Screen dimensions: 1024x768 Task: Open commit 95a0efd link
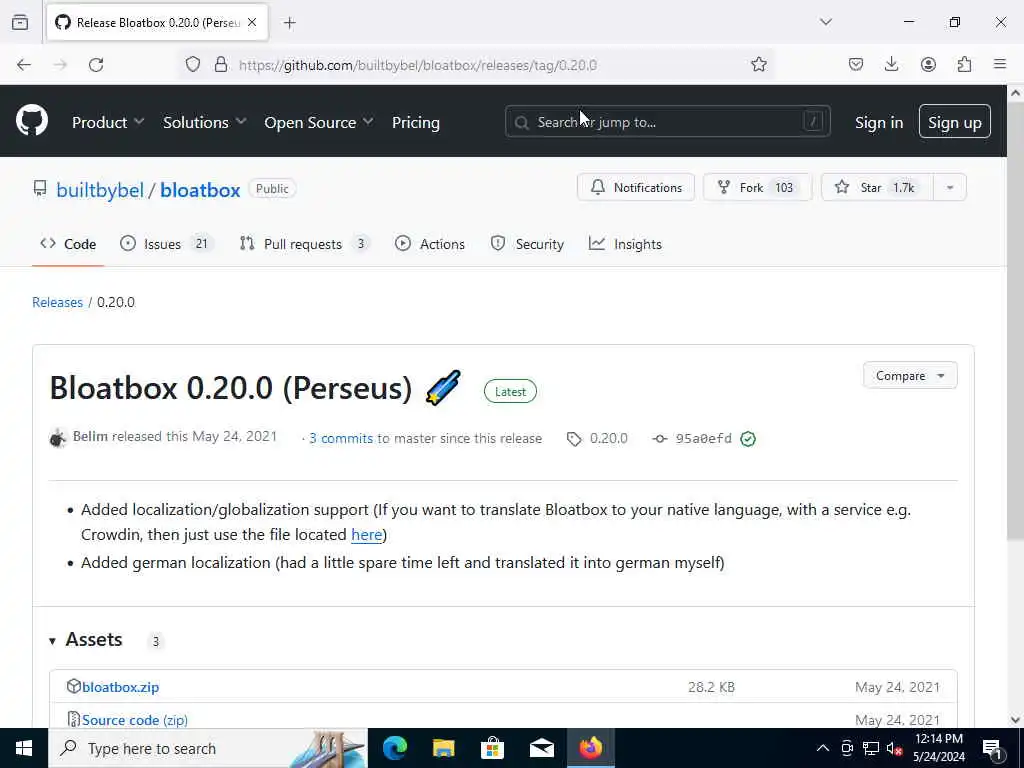coord(703,438)
